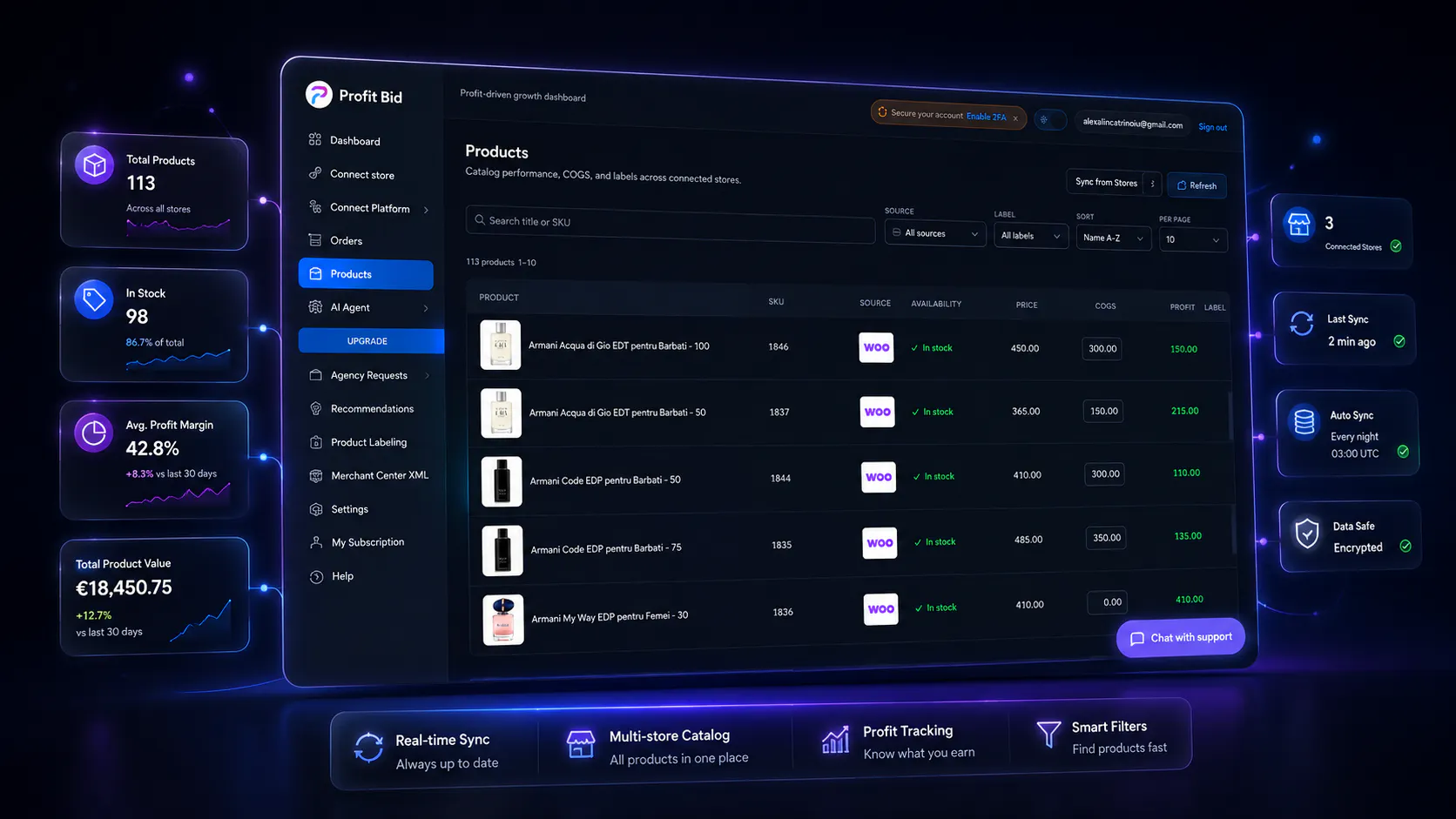The width and height of the screenshot is (1456, 819).
Task: Click the In Stock tag icon
Action: coord(94,299)
